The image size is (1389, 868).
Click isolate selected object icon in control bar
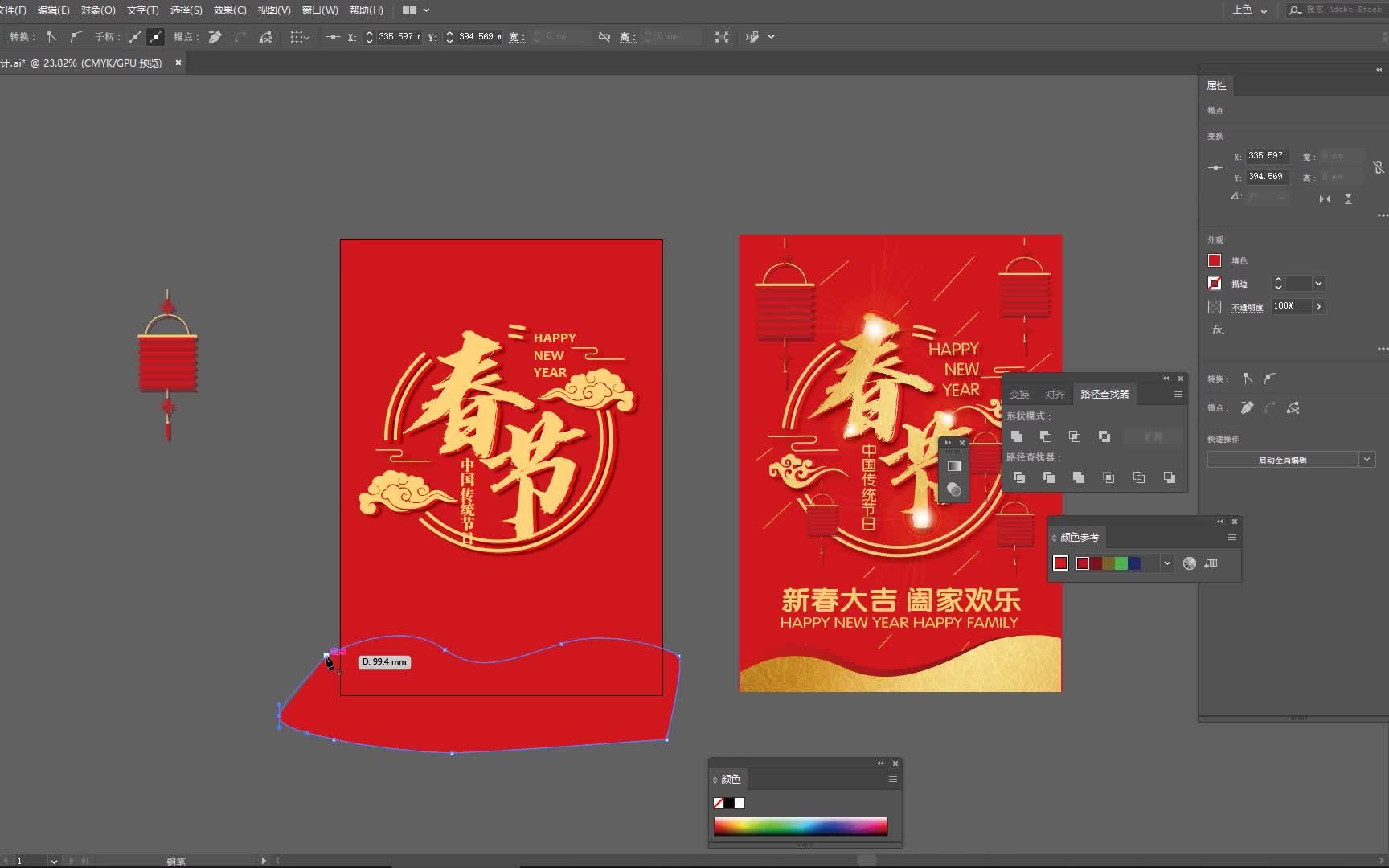[x=722, y=37]
